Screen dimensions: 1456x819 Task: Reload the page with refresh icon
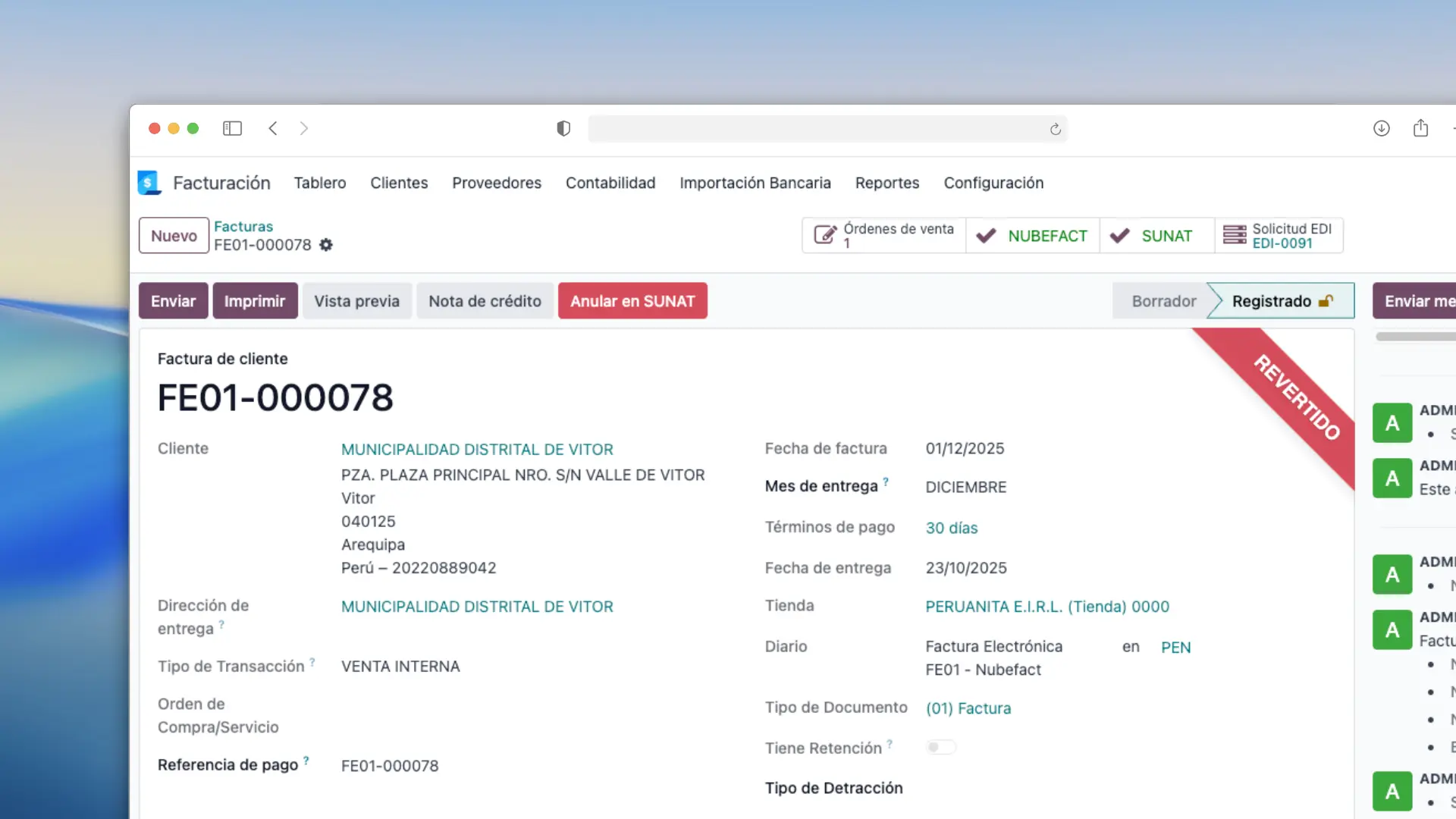pyautogui.click(x=1055, y=130)
